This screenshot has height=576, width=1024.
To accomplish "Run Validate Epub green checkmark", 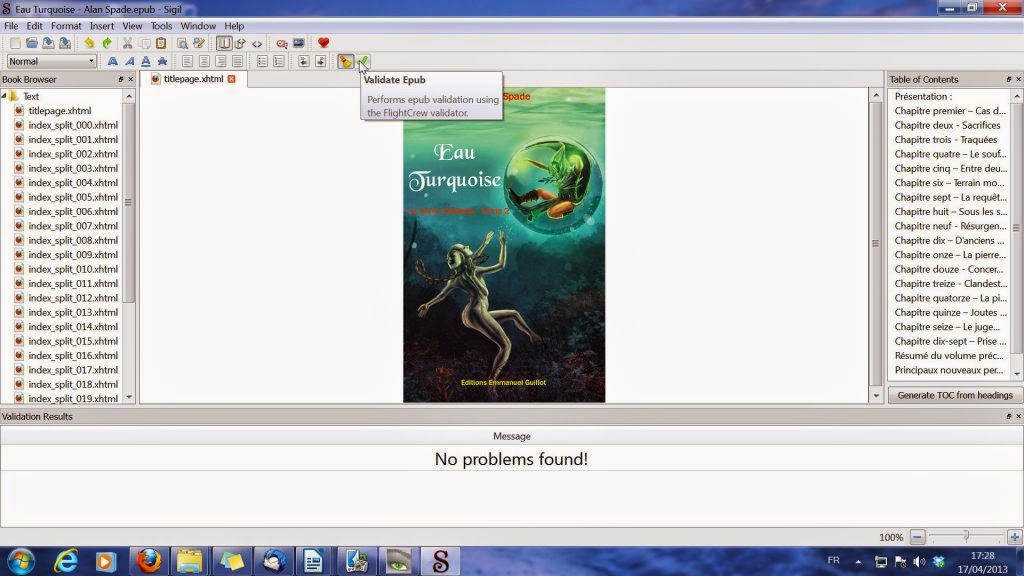I will [x=362, y=61].
